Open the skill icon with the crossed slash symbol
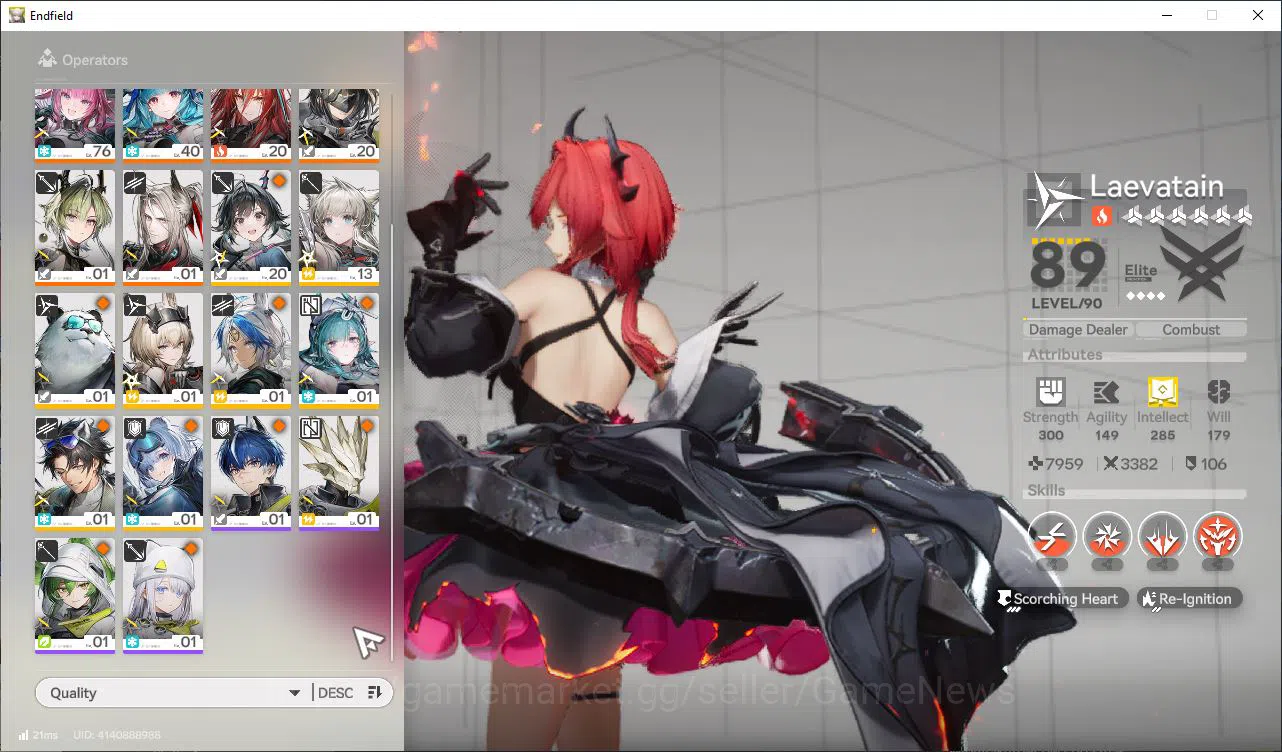Screen dimensions: 1282x752 pyautogui.click(x=1052, y=536)
